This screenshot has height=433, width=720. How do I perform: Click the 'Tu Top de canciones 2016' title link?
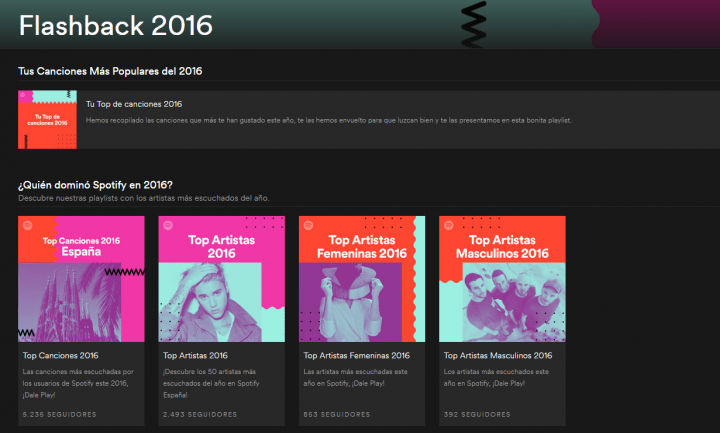click(134, 104)
